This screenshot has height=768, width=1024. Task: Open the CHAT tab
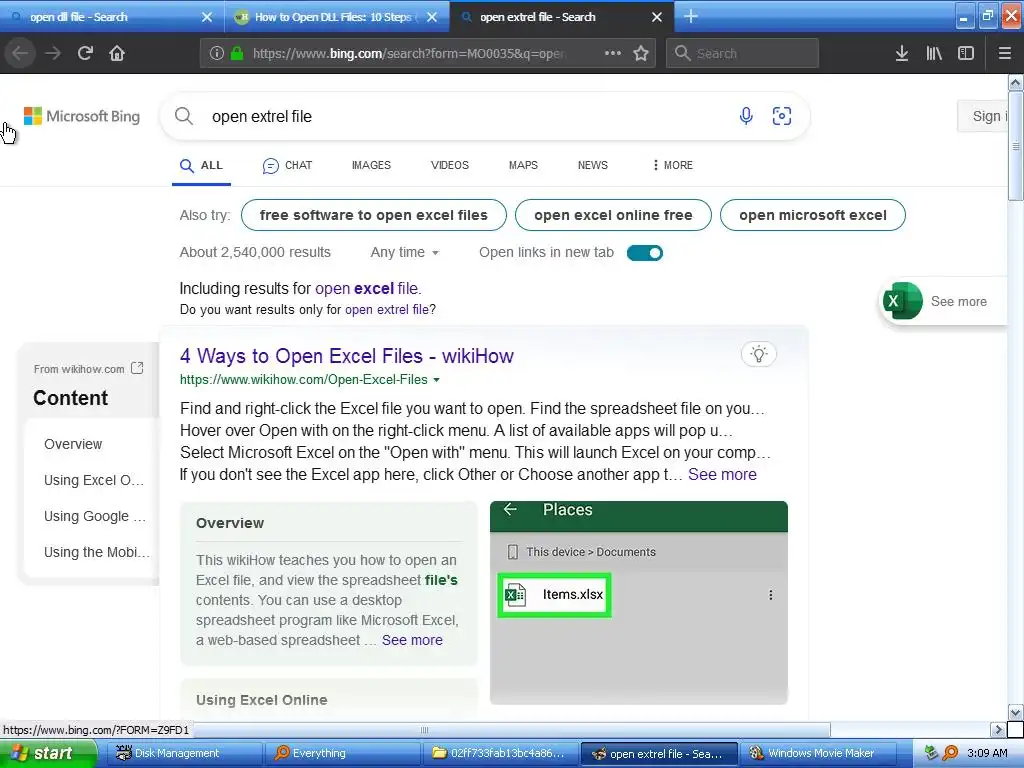coord(287,165)
